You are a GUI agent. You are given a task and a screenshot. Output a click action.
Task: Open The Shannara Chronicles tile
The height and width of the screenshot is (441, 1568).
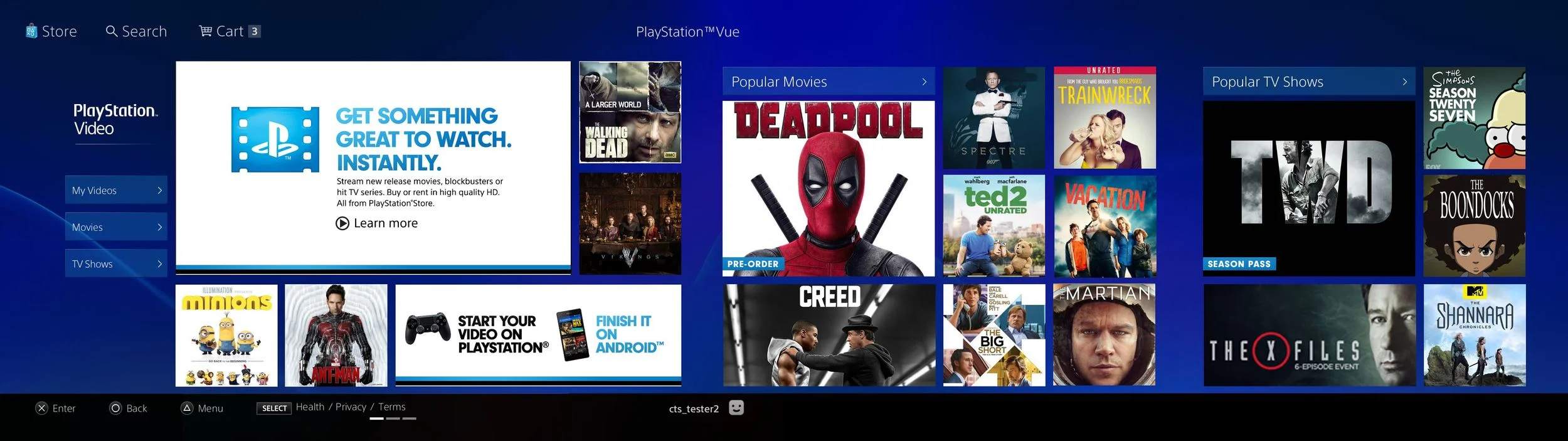1475,336
